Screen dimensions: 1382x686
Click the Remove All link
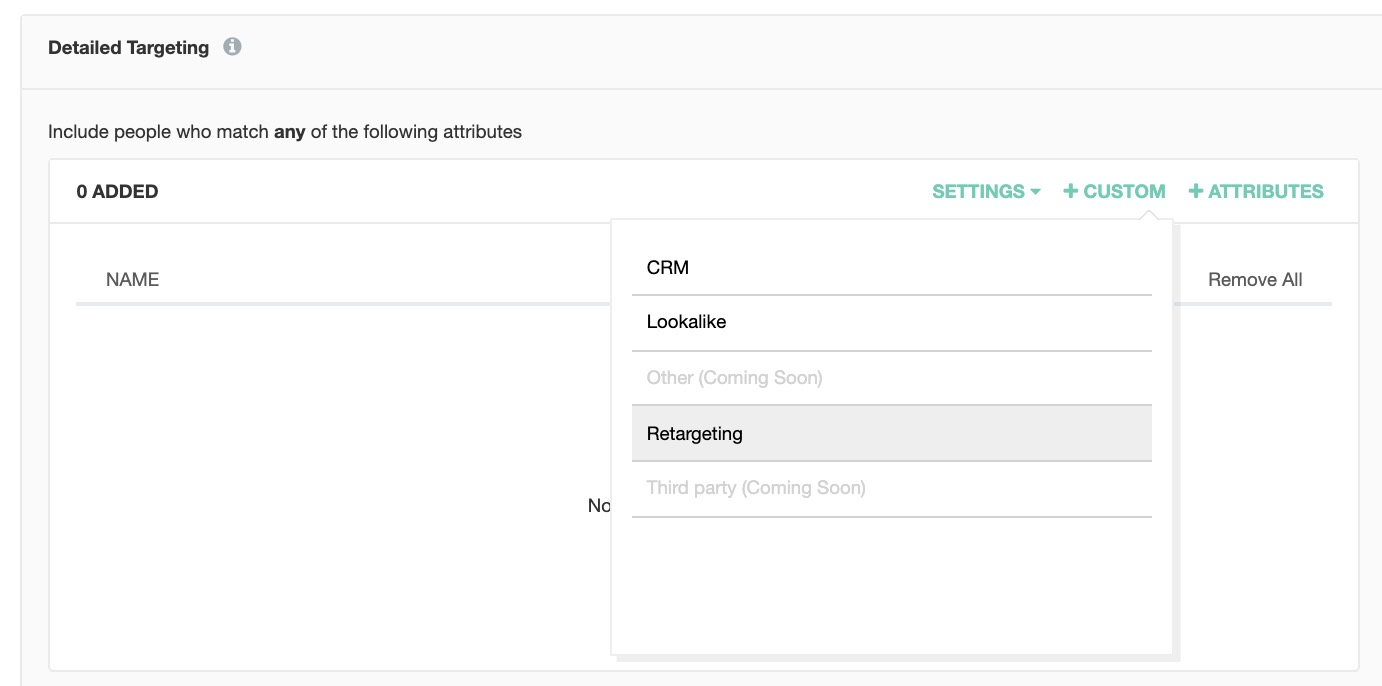pos(1255,280)
